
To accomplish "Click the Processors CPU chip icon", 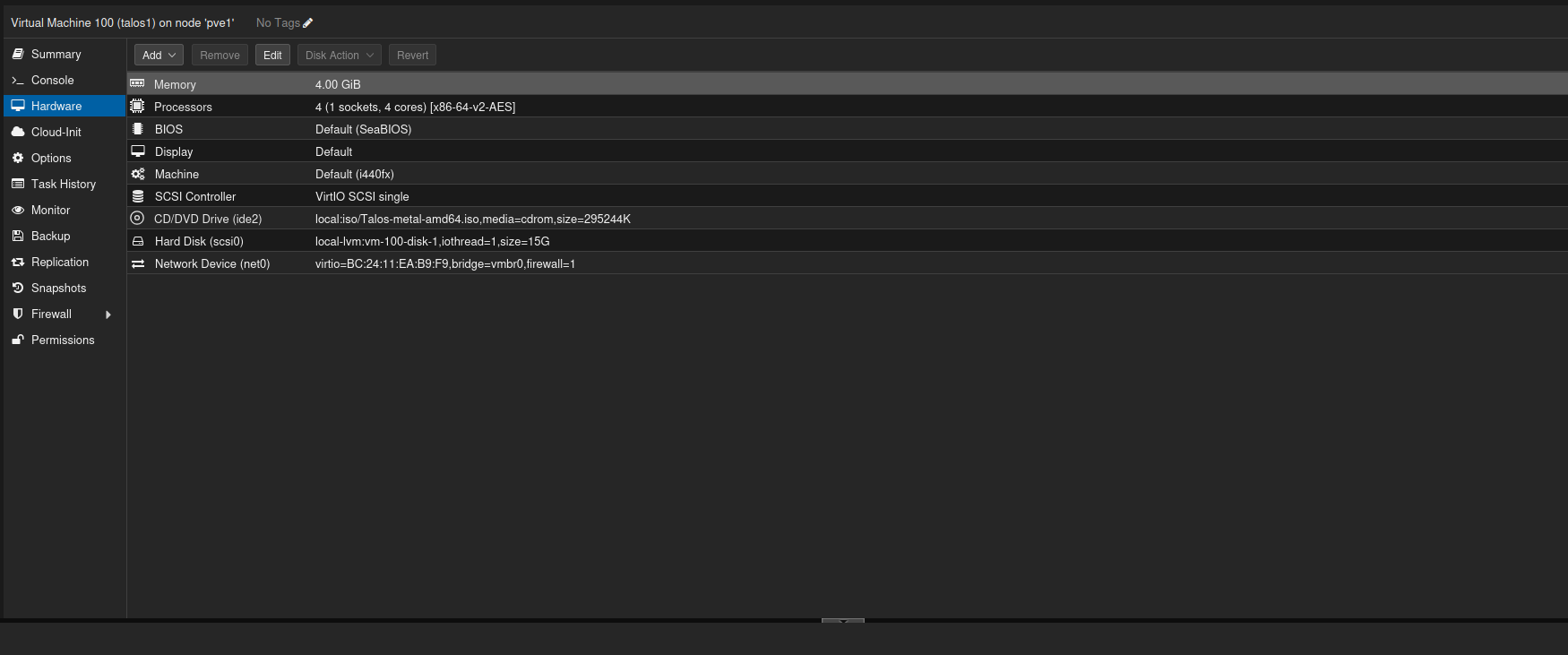I will 137,106.
